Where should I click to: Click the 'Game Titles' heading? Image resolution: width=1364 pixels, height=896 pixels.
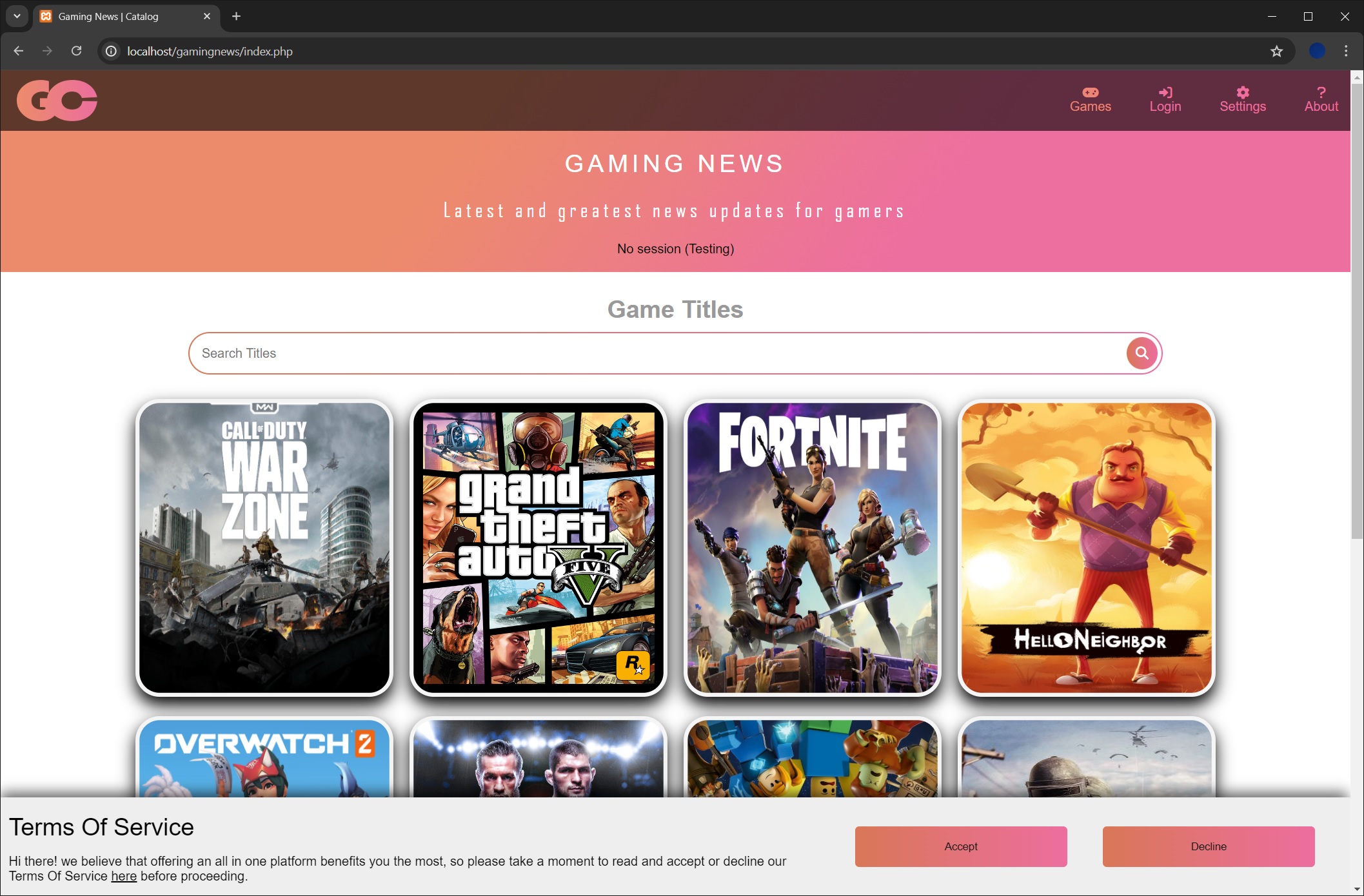click(x=675, y=309)
